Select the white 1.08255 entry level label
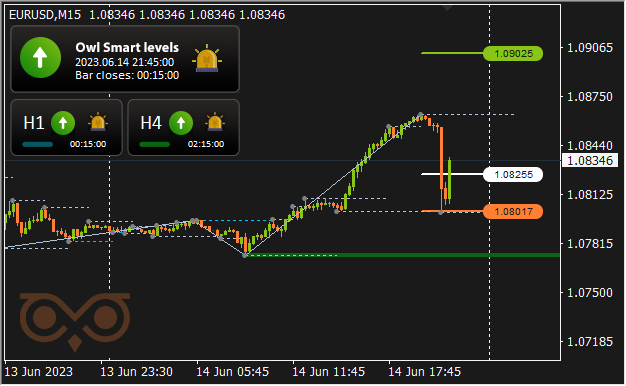626x386 pixels. (x=513, y=174)
